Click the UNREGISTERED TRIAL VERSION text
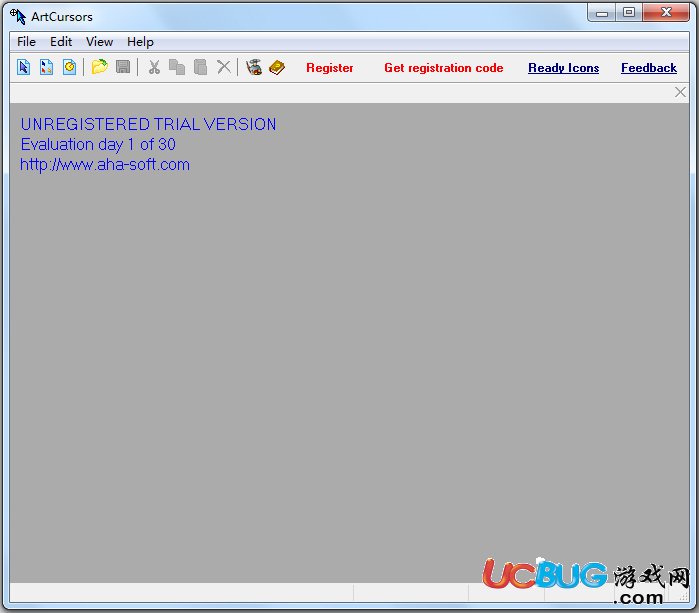 click(x=148, y=124)
